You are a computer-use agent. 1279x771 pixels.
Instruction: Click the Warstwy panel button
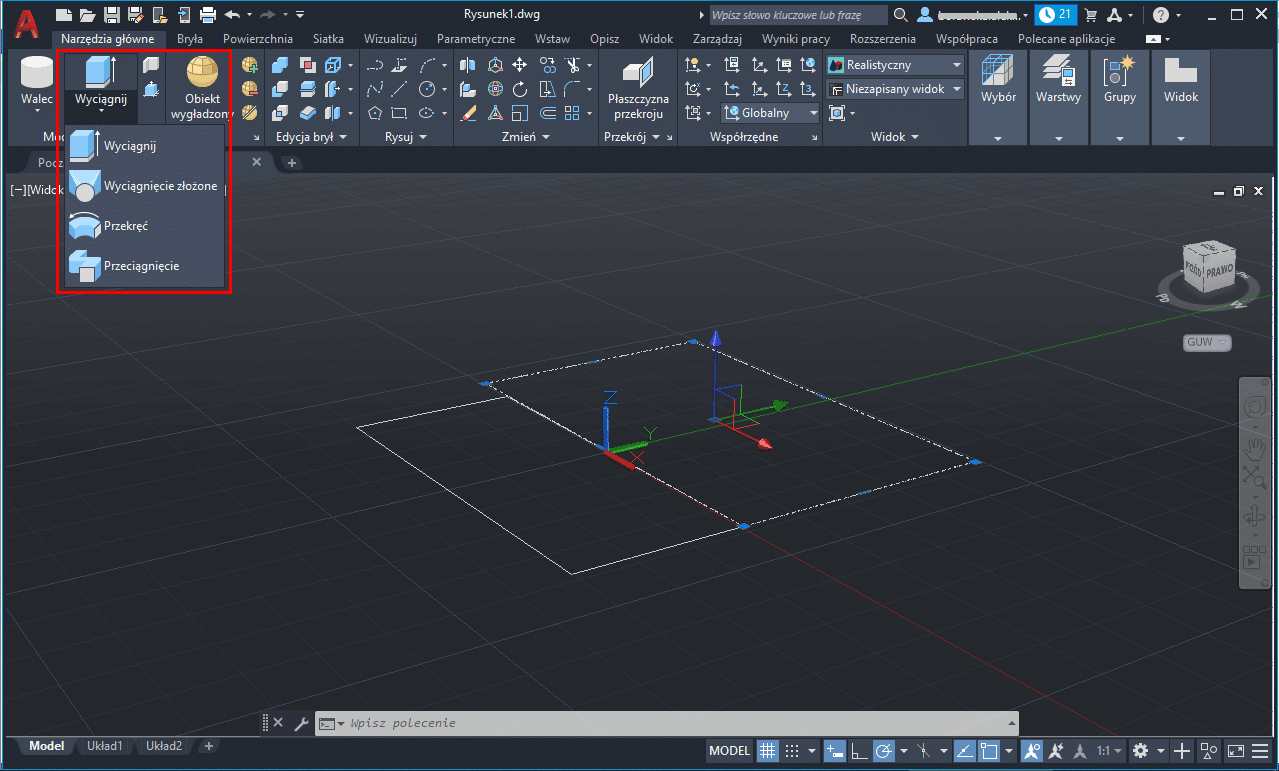(x=1058, y=98)
